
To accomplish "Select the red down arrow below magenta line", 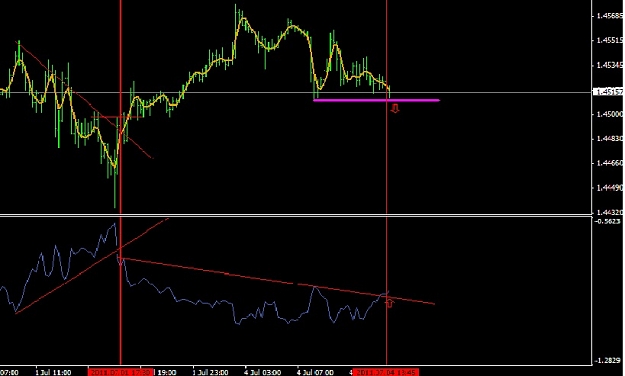I will tap(395, 108).
